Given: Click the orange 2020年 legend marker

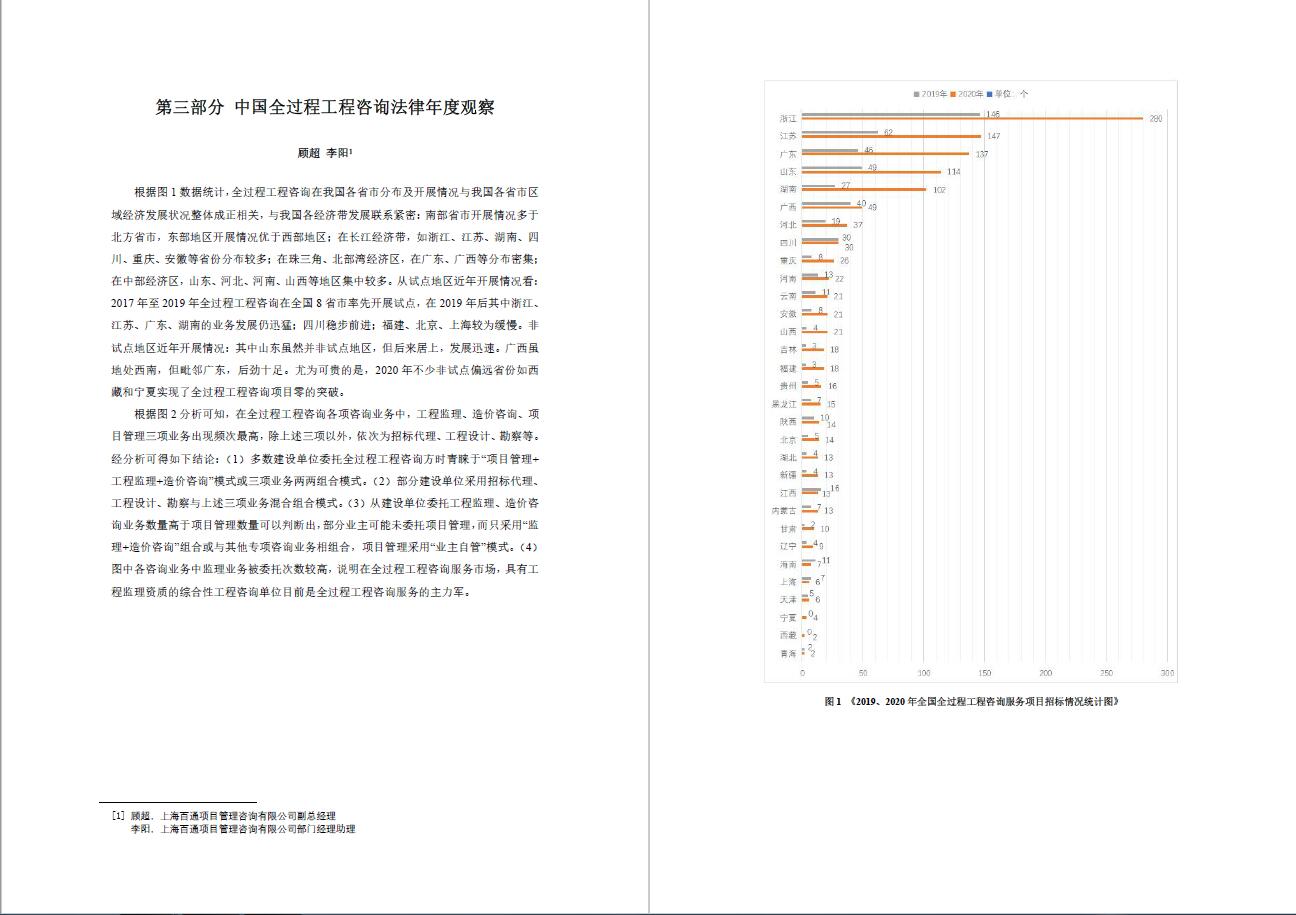Looking at the screenshot, I should click(x=953, y=94).
